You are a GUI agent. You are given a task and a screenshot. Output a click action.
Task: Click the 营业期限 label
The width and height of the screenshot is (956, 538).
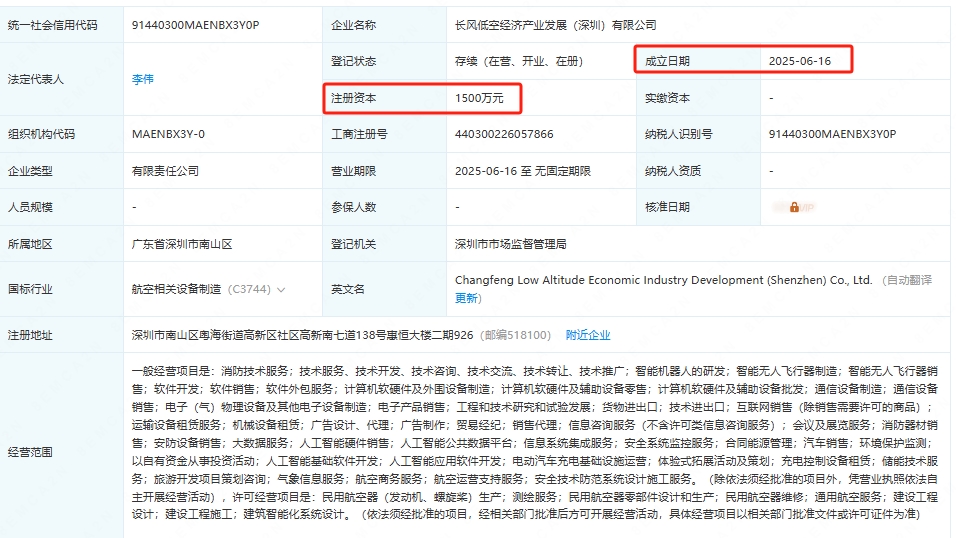click(x=353, y=171)
